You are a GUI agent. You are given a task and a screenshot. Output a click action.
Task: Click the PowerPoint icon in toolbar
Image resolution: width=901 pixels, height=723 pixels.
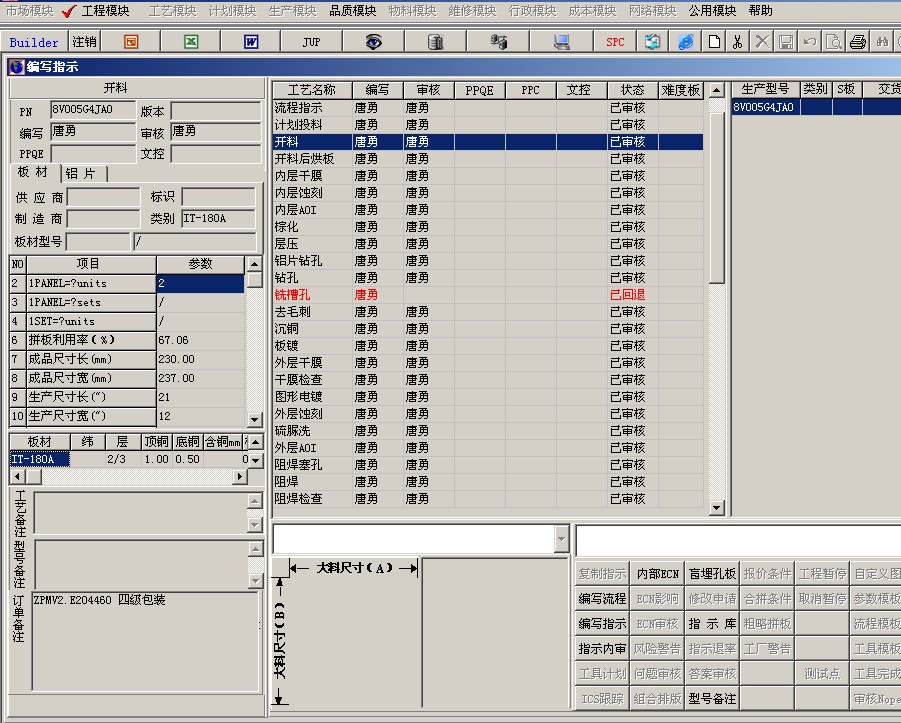[x=131, y=42]
